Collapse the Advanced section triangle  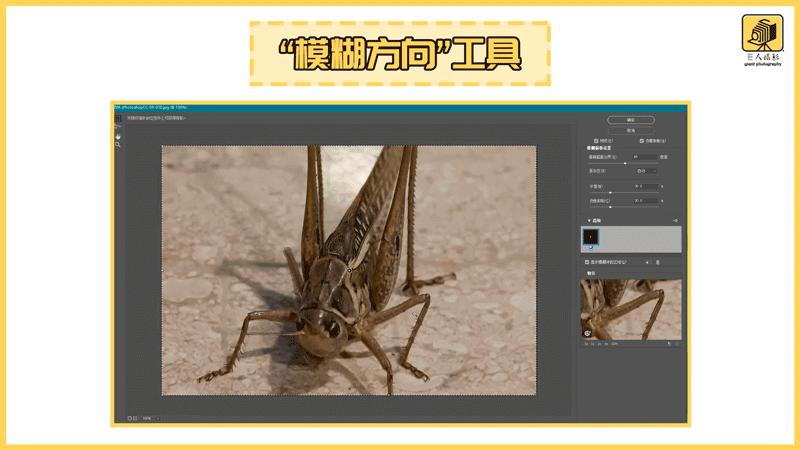tap(589, 221)
